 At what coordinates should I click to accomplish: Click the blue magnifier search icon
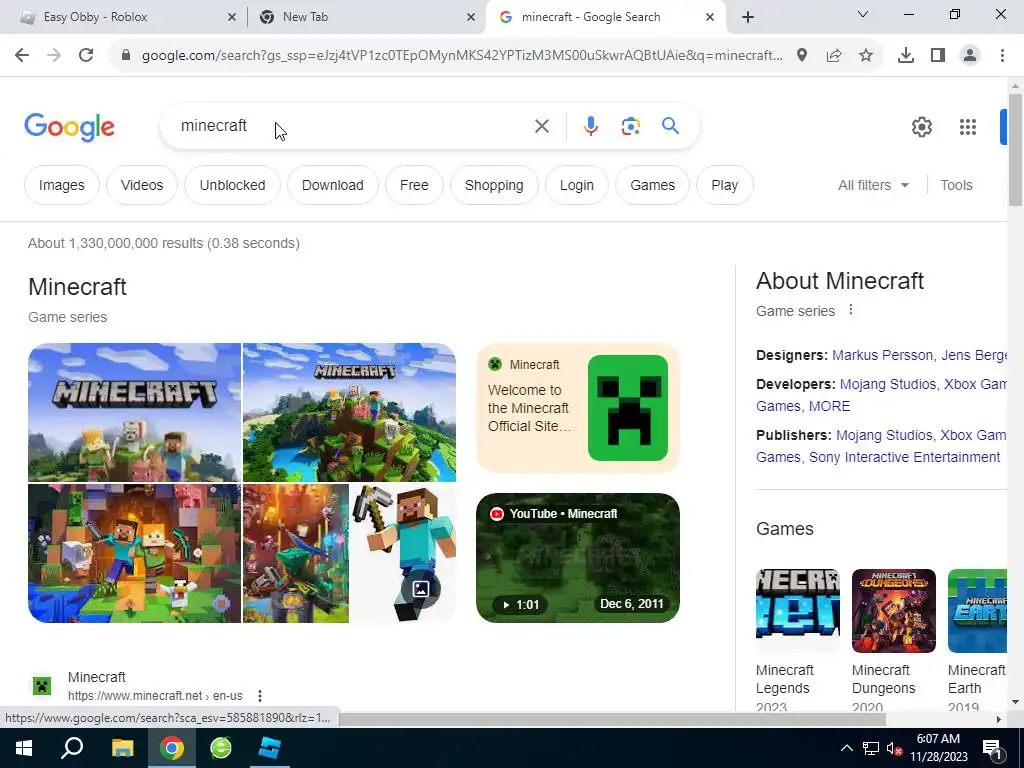670,125
